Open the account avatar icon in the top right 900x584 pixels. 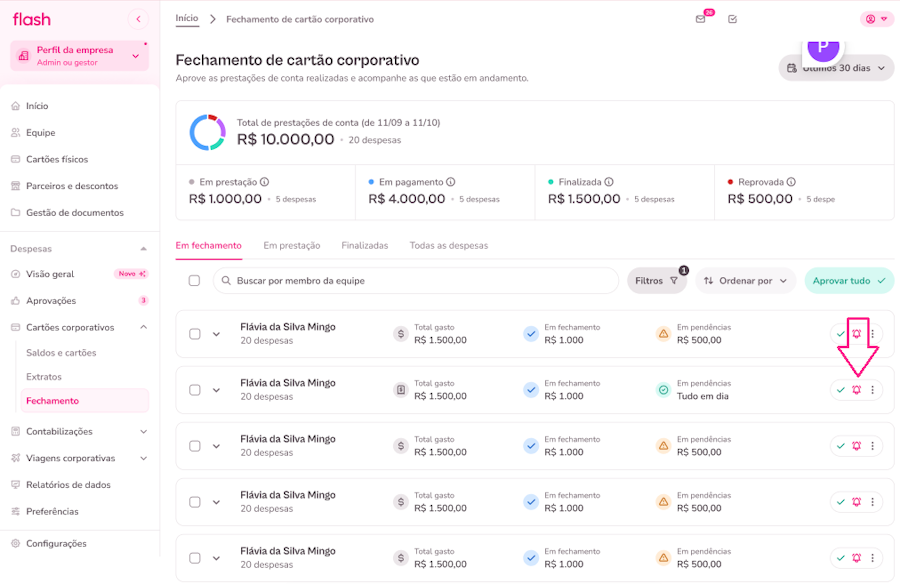click(x=869, y=18)
